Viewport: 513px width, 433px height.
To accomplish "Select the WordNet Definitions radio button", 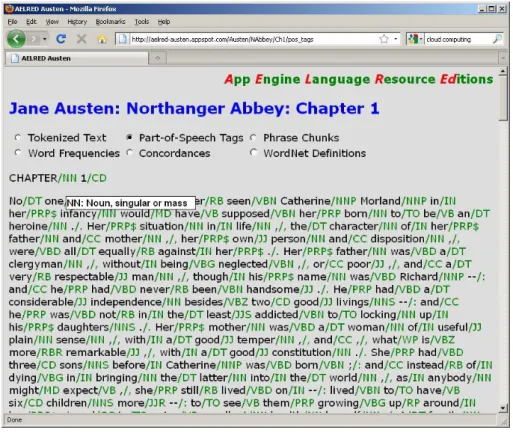I will point(253,153).
